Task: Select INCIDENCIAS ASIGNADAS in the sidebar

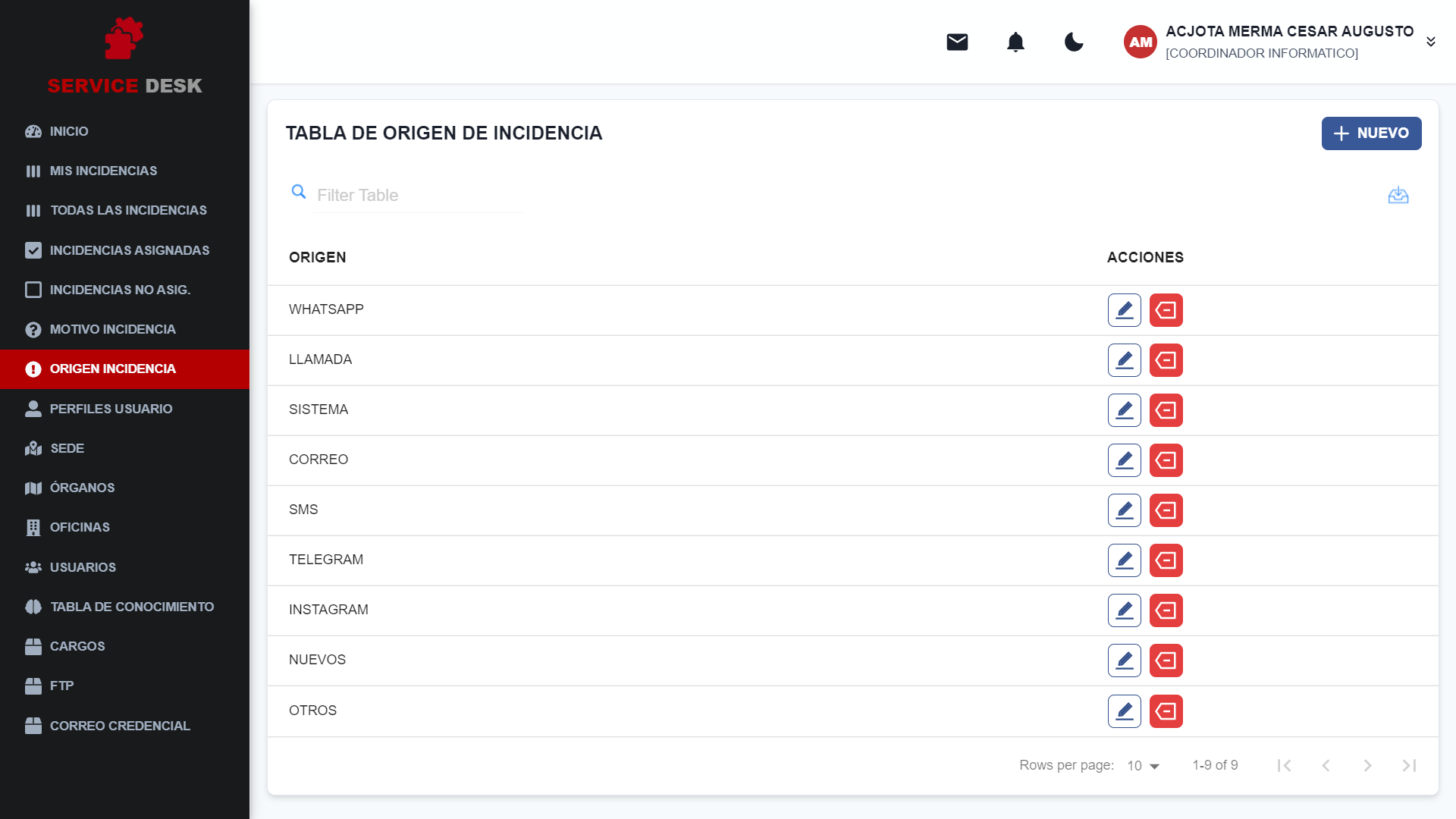Action: point(130,249)
